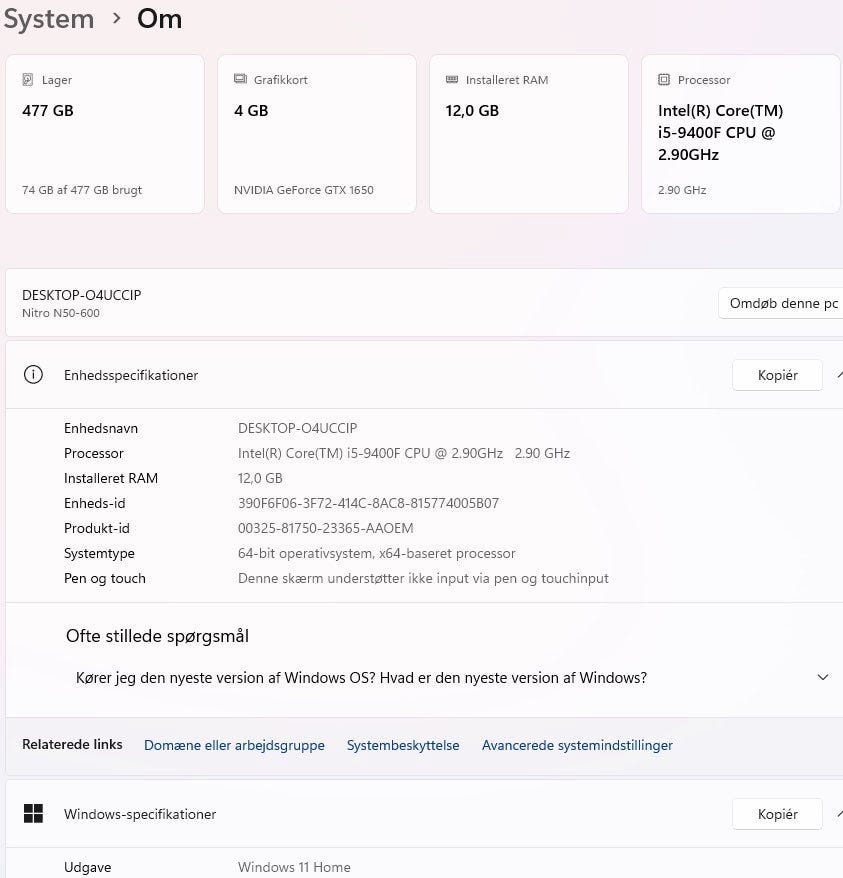Click the storage (Lager) icon
Viewport: 843px width, 878px height.
click(x=27, y=80)
